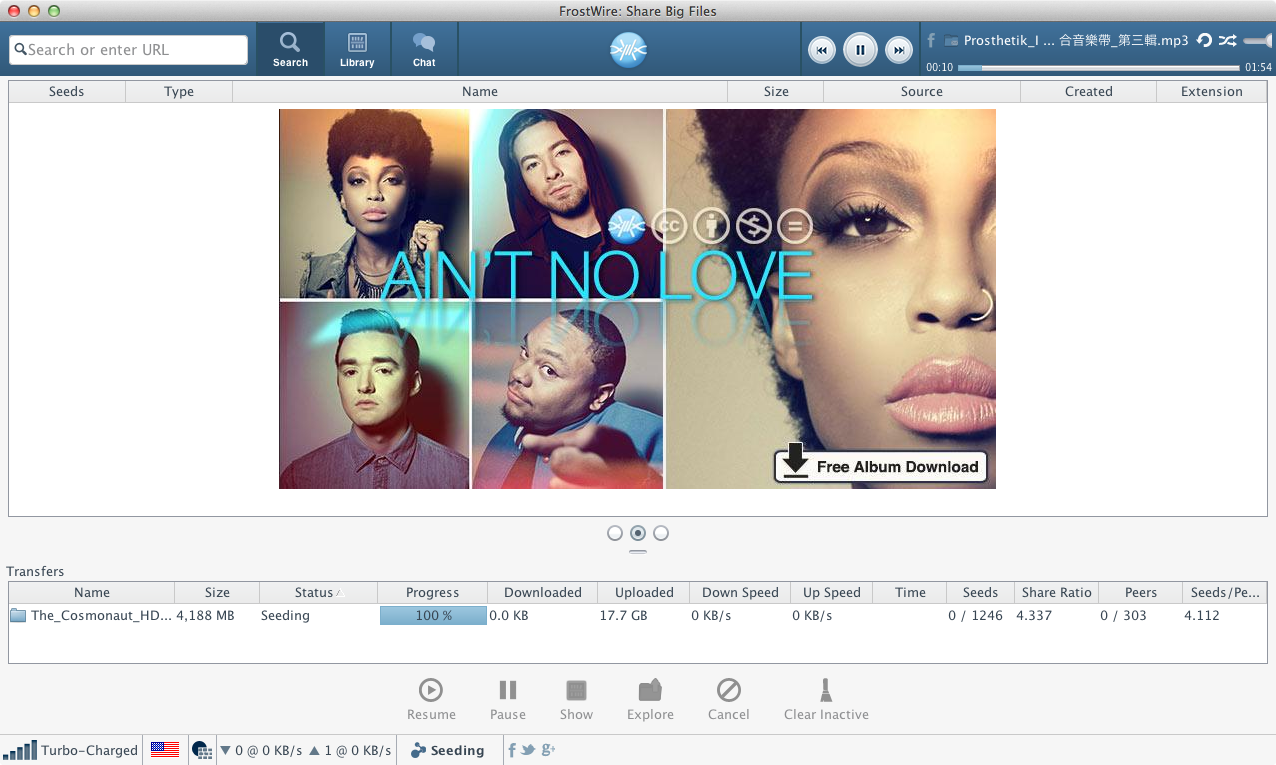This screenshot has height=765, width=1276.
Task: Go back to the previous track
Action: click(822, 50)
